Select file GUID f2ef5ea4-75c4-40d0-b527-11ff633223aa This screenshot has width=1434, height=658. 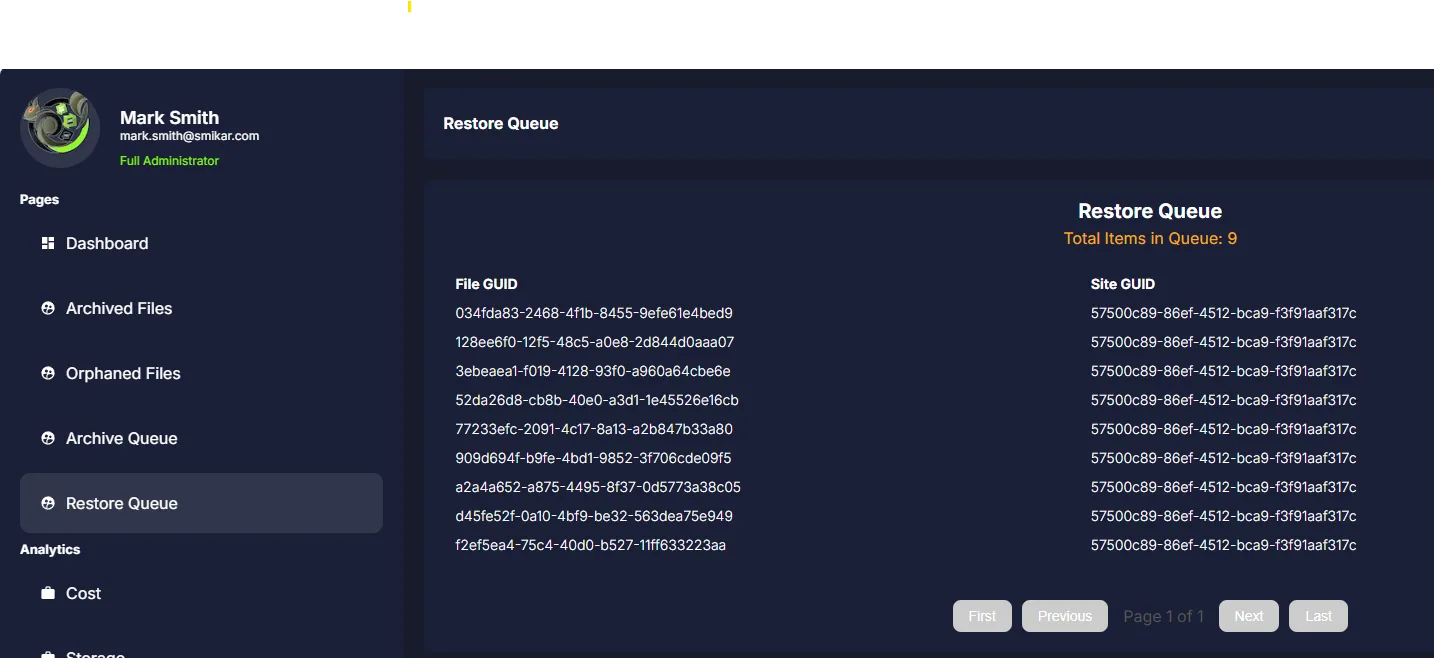(590, 545)
